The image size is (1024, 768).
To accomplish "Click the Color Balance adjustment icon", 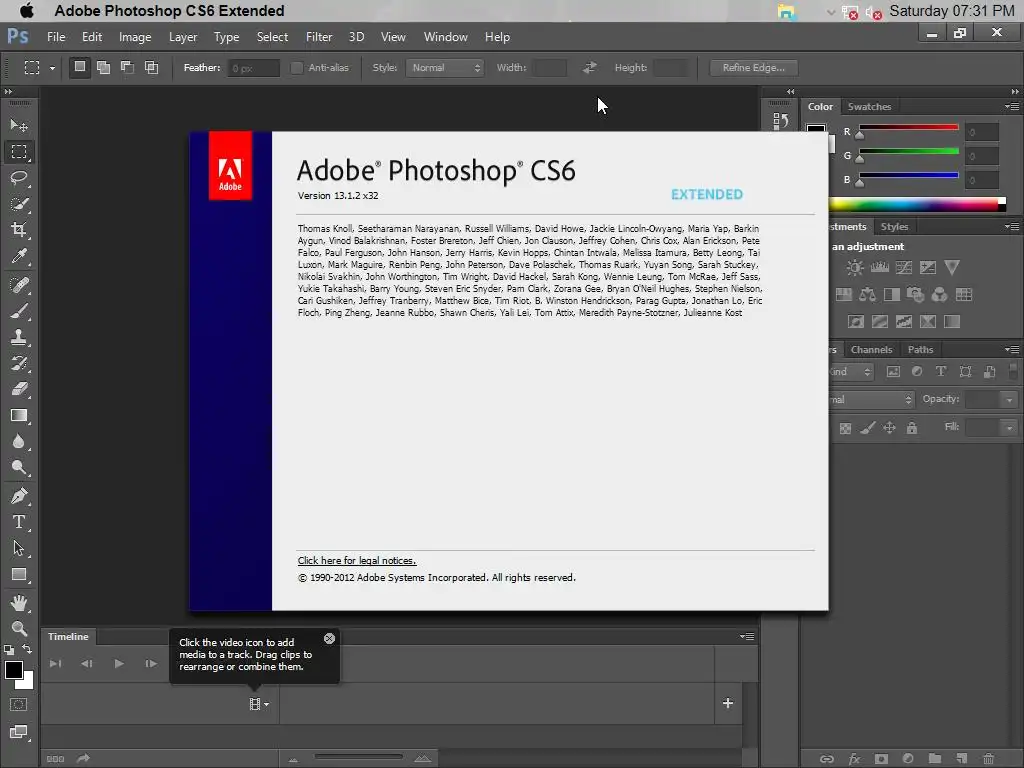I will pyautogui.click(x=867, y=295).
